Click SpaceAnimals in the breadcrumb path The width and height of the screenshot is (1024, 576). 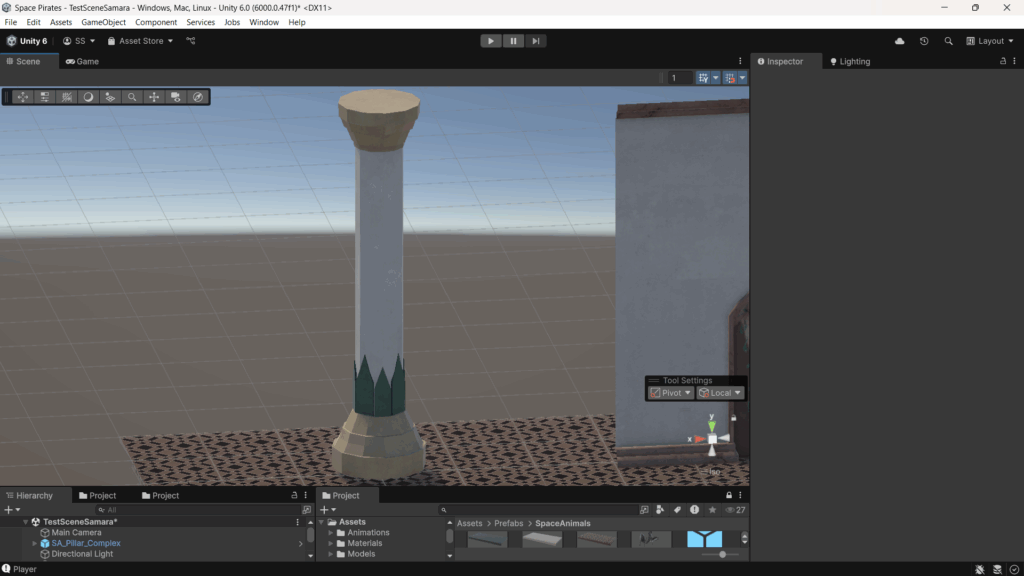tap(562, 523)
